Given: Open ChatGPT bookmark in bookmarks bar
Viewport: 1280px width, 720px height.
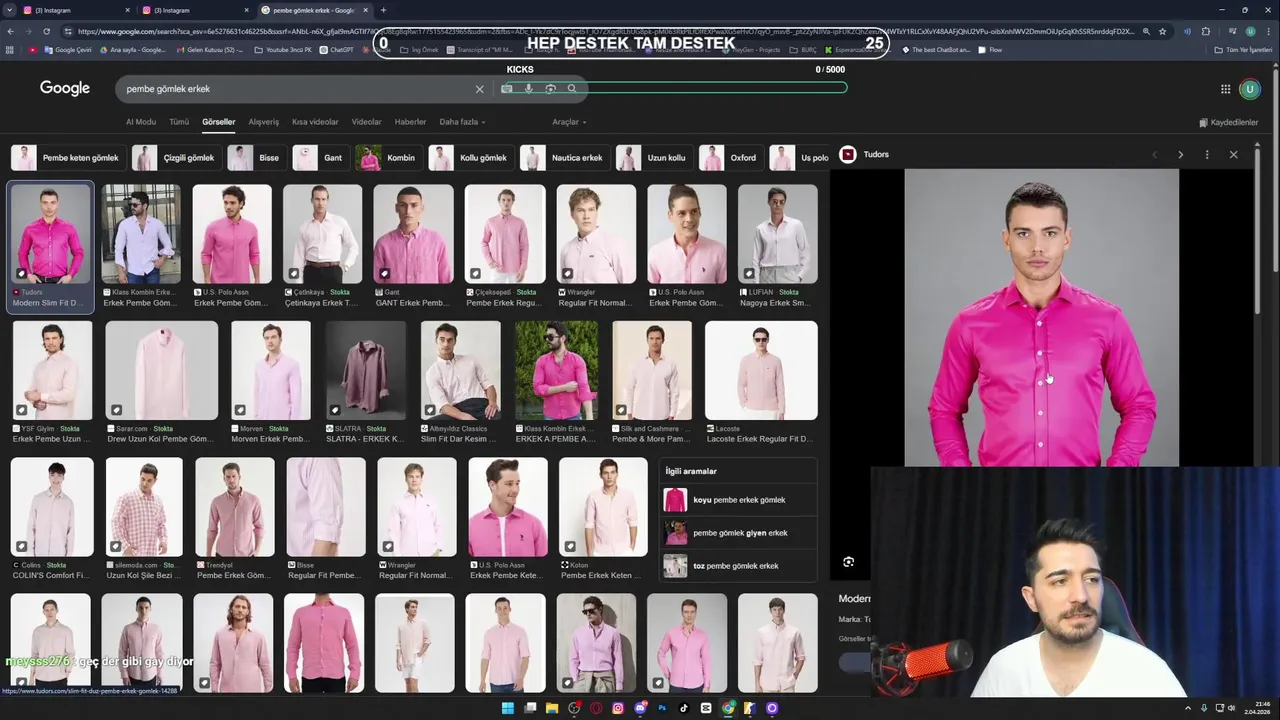Looking at the screenshot, I should [x=336, y=49].
